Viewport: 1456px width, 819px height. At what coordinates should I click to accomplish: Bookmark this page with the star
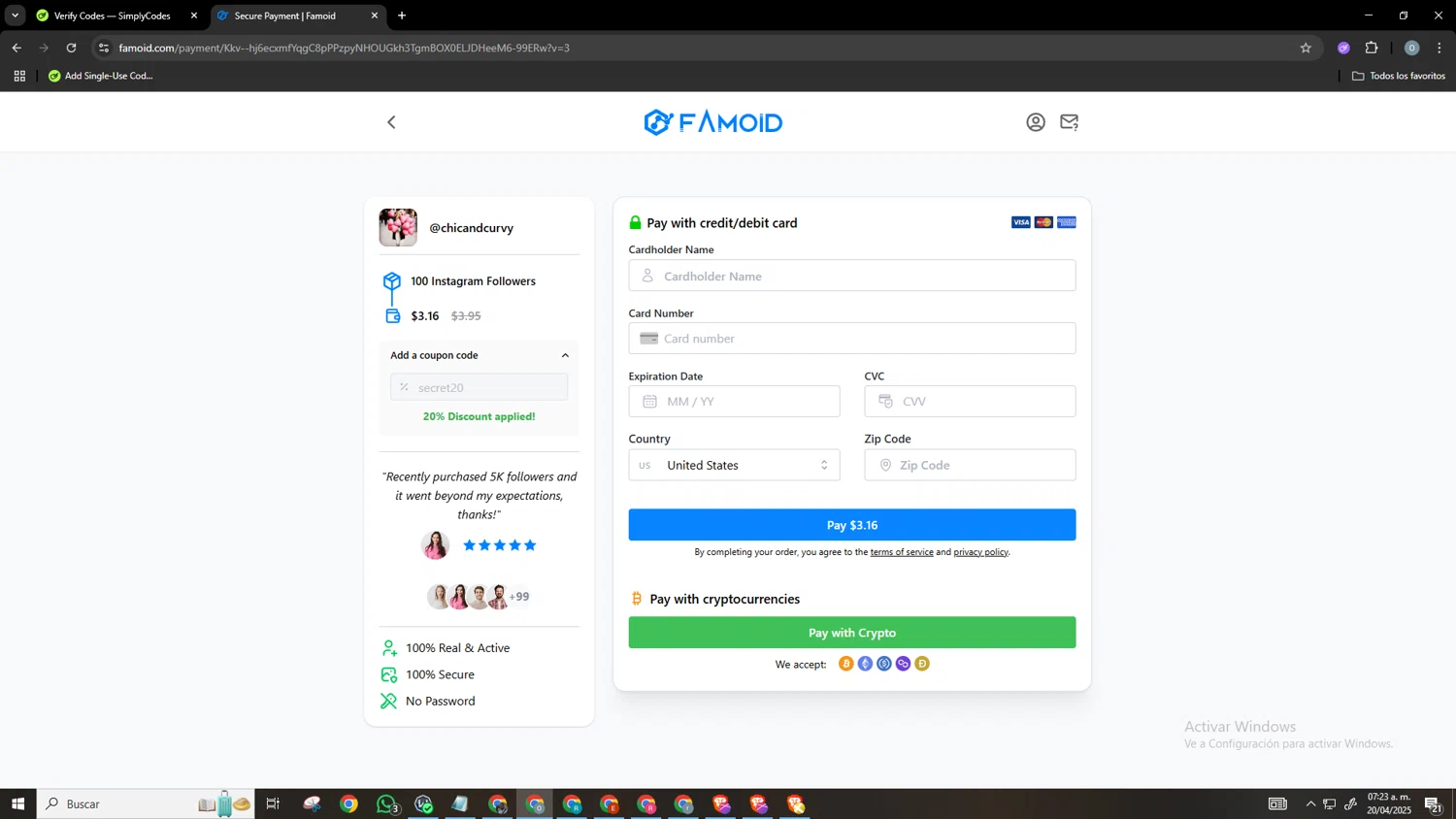click(x=1306, y=48)
